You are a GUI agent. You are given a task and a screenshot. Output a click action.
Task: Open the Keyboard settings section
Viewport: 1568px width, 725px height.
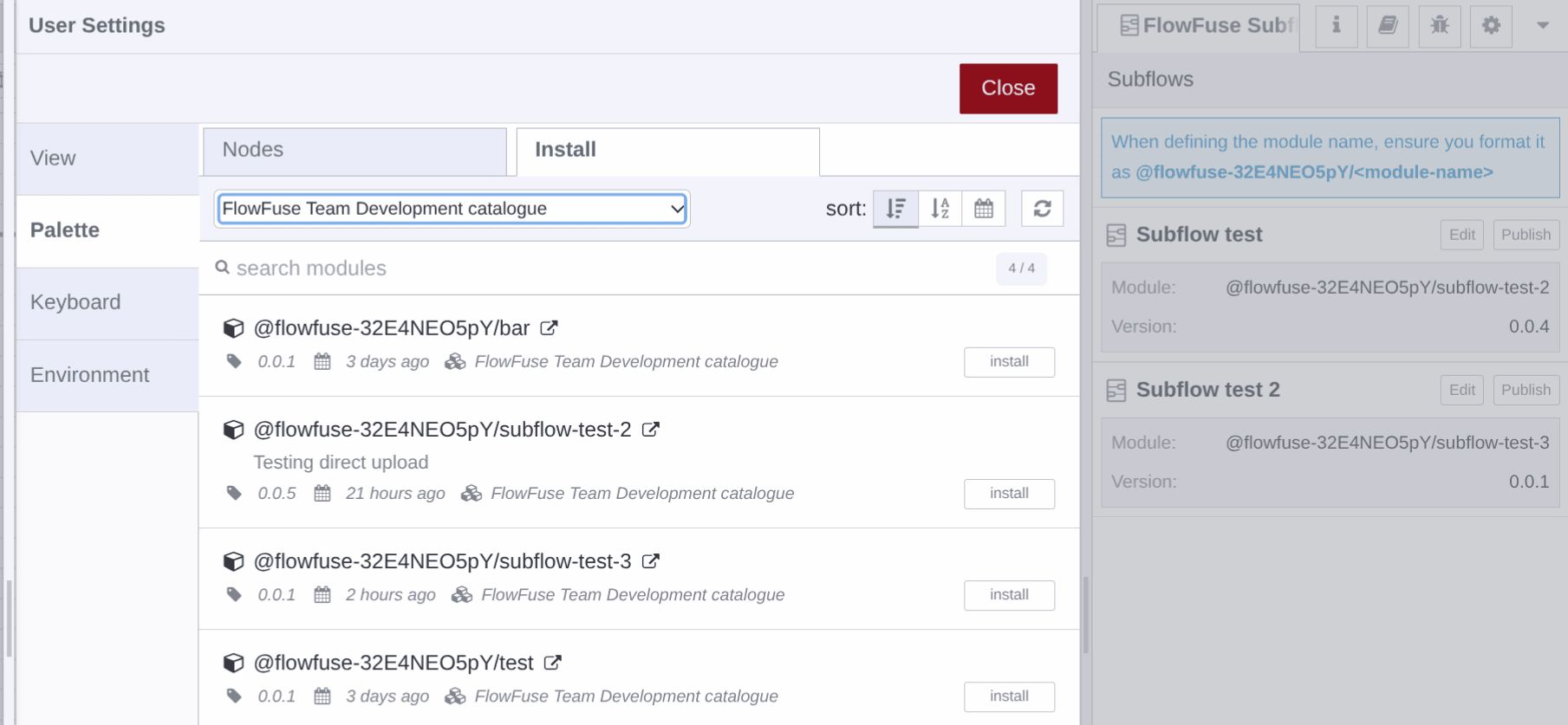[x=107, y=302]
